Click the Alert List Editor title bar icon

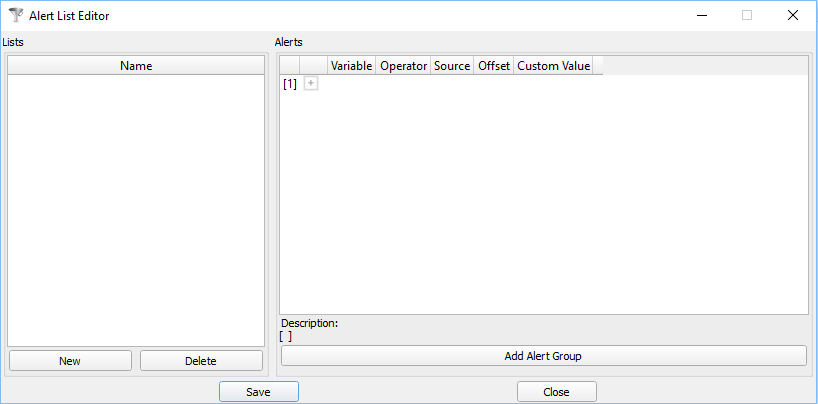[x=15, y=15]
